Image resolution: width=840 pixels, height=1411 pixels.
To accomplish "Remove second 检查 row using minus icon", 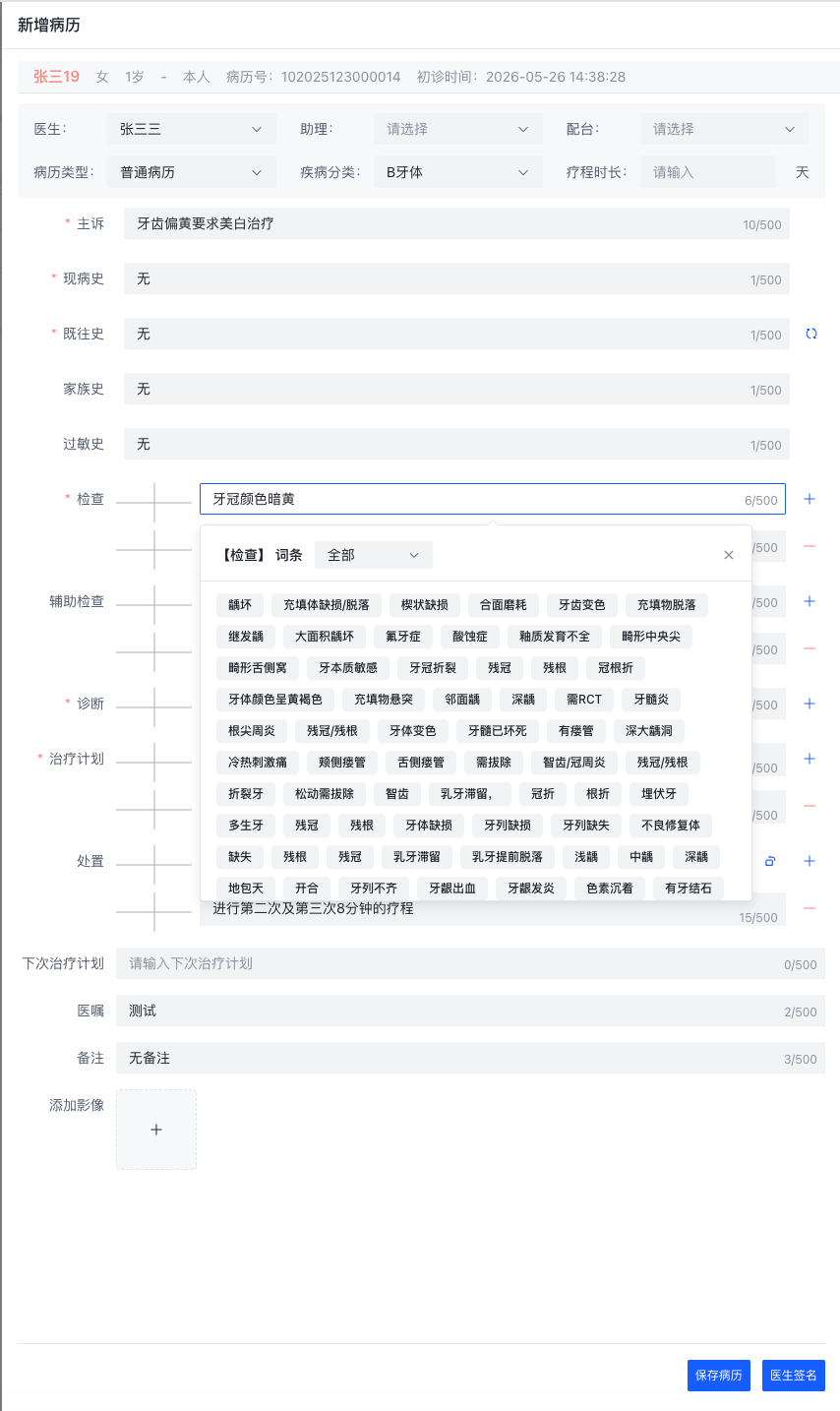I will tap(810, 546).
